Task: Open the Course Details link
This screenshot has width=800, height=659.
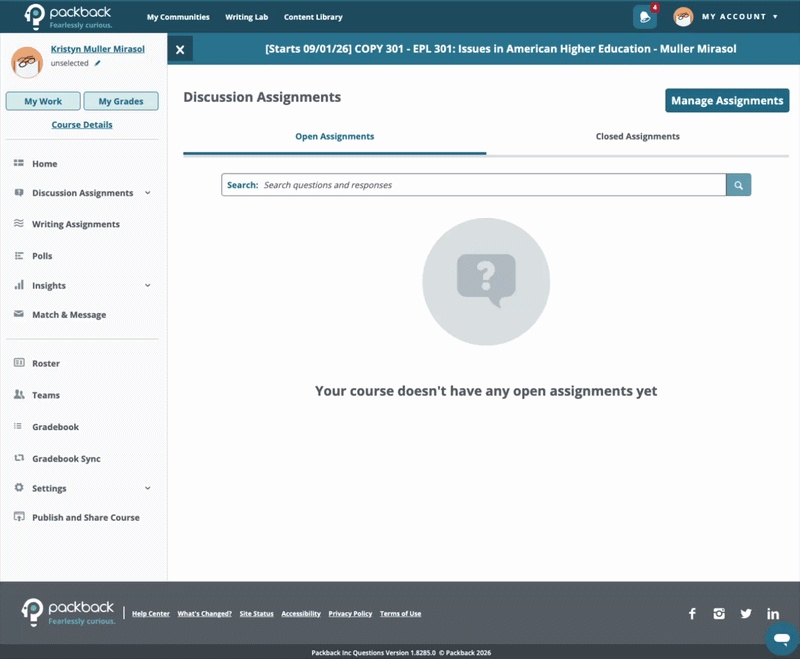Action: tap(82, 125)
